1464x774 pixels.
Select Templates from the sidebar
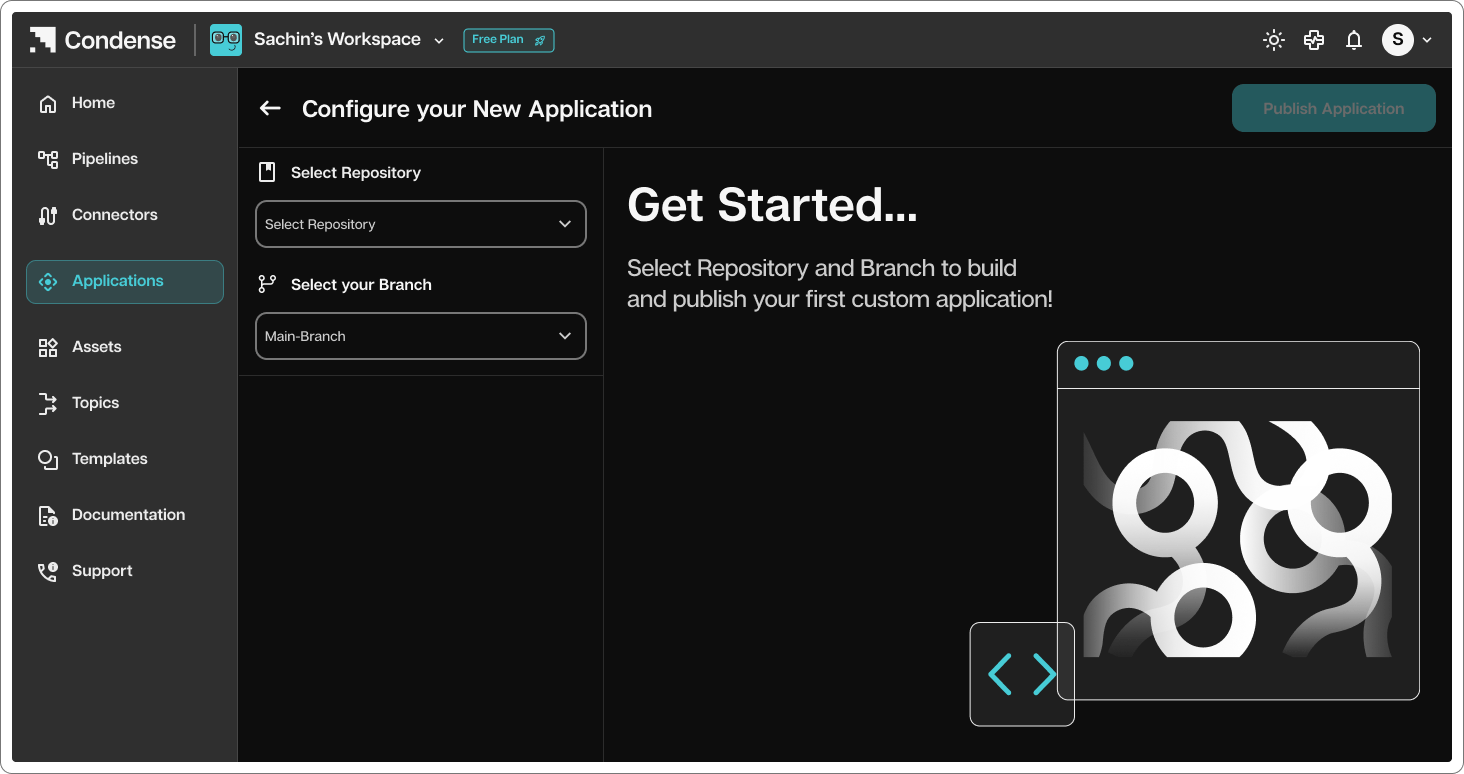pos(125,459)
